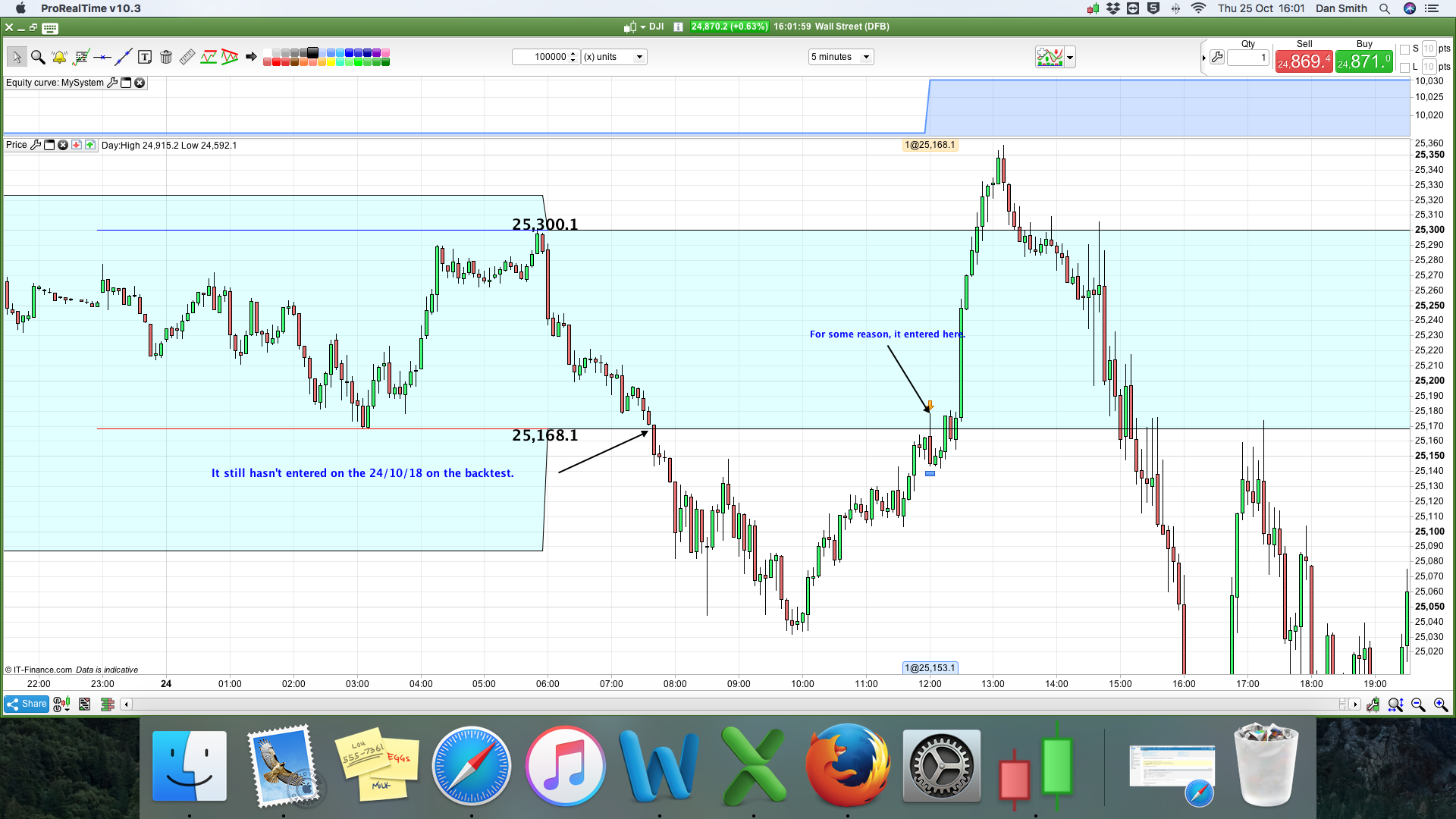Enable the S stop checkbox

click(x=1404, y=49)
